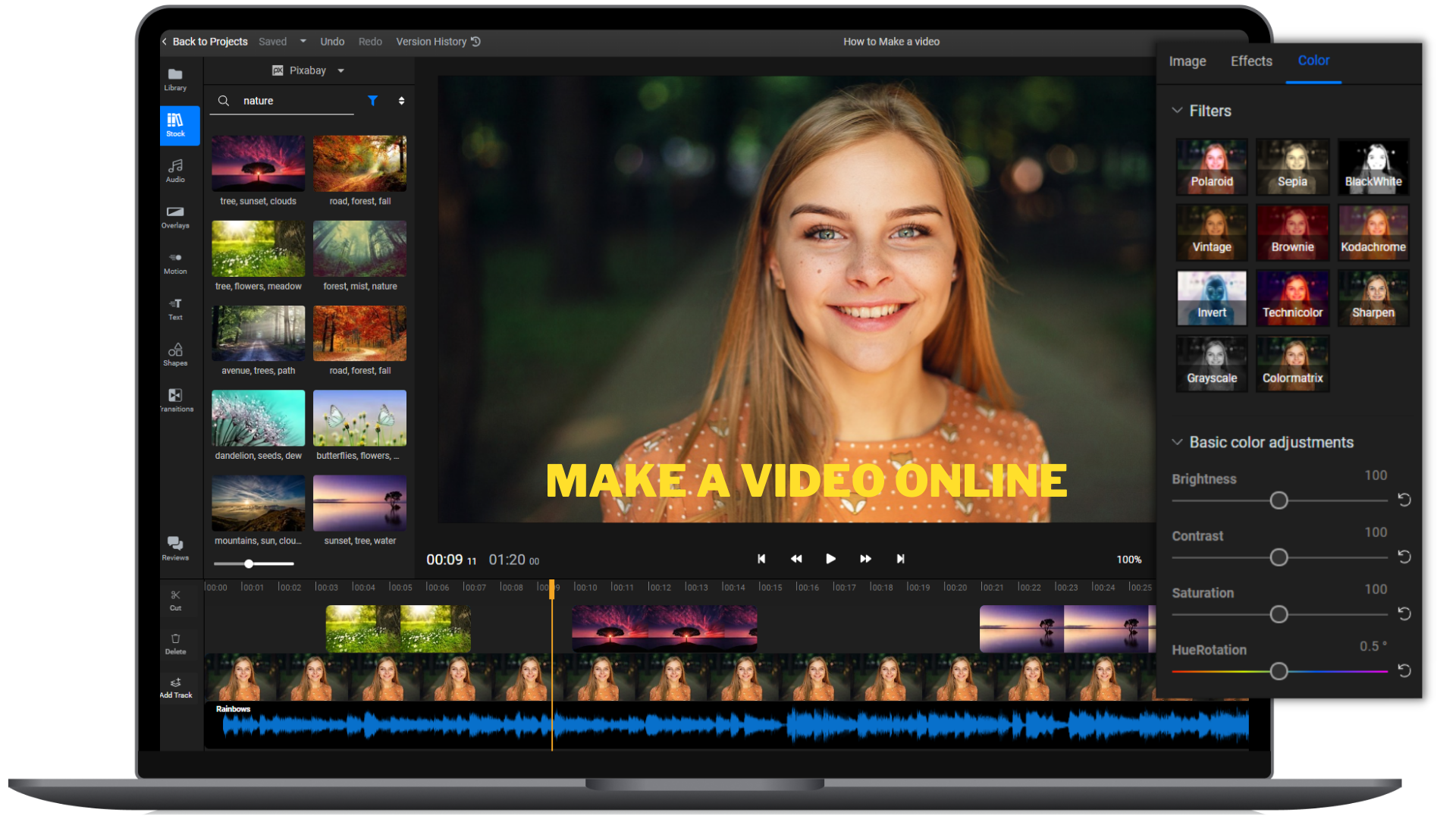The width and height of the screenshot is (1456, 819).
Task: Open the Shapes panel
Action: tap(175, 354)
